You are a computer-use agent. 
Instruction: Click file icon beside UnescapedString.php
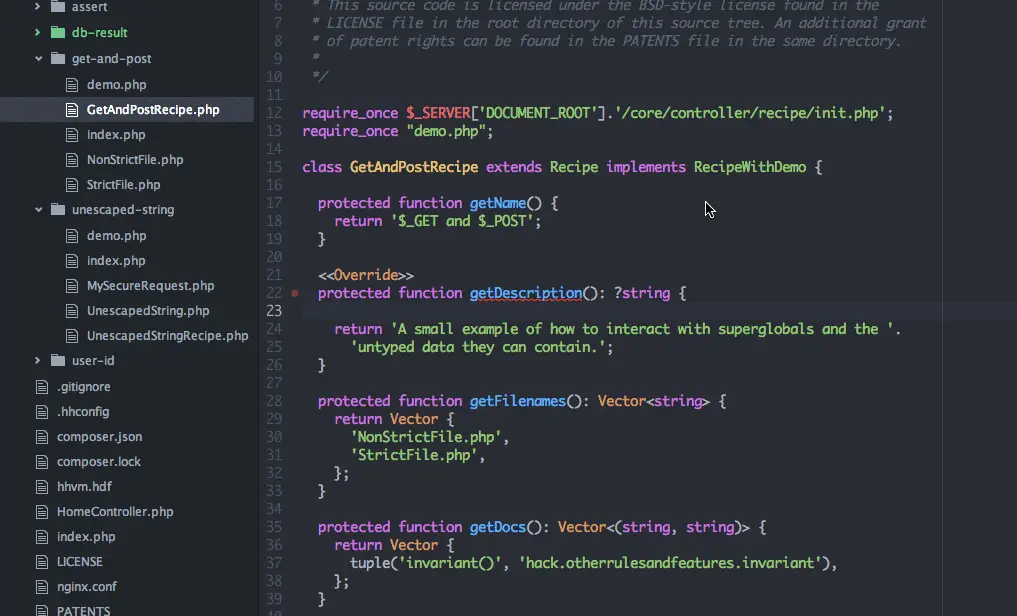click(x=72, y=311)
